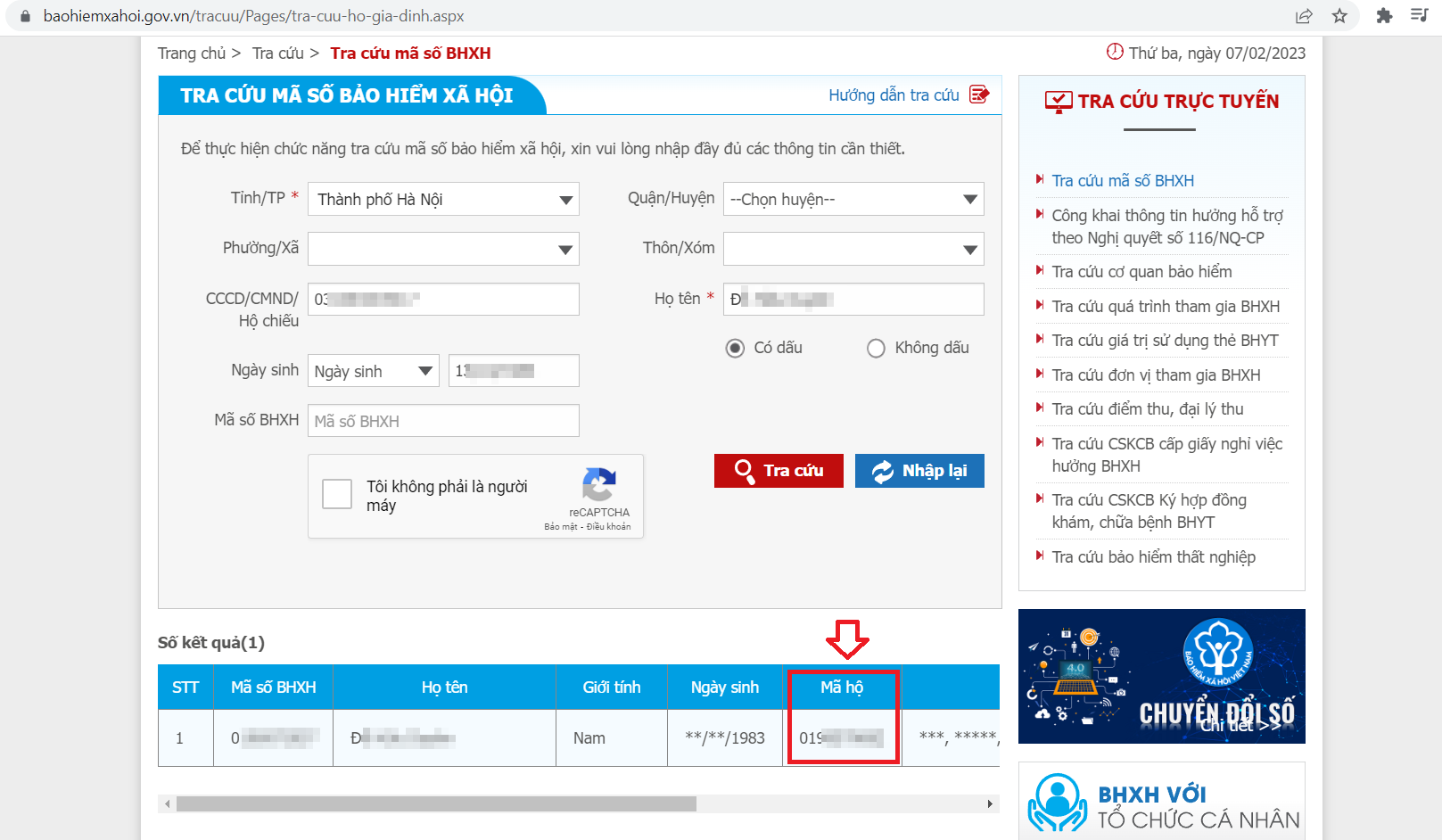This screenshot has width=1442, height=840.
Task: Open the Ngày sinh type dropdown
Action: pyautogui.click(x=373, y=371)
